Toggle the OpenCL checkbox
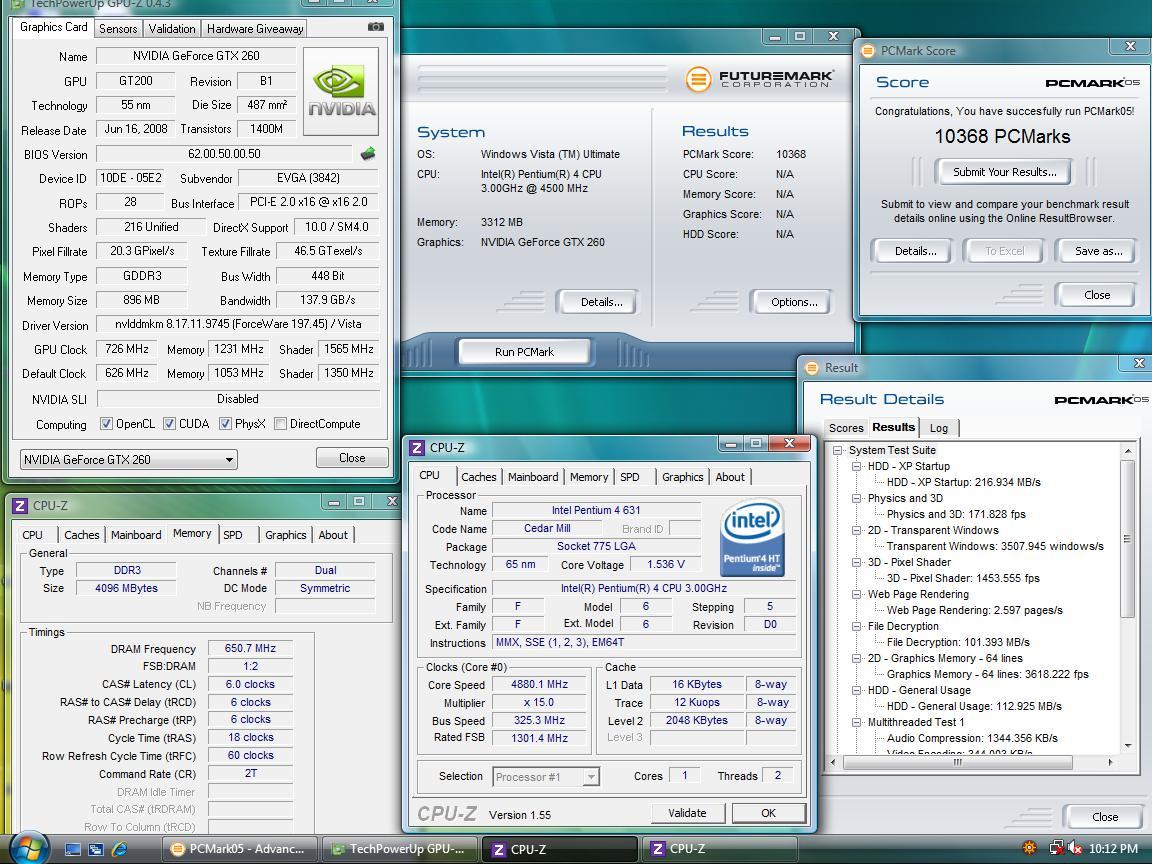Viewport: 1152px width, 864px height. tap(107, 424)
